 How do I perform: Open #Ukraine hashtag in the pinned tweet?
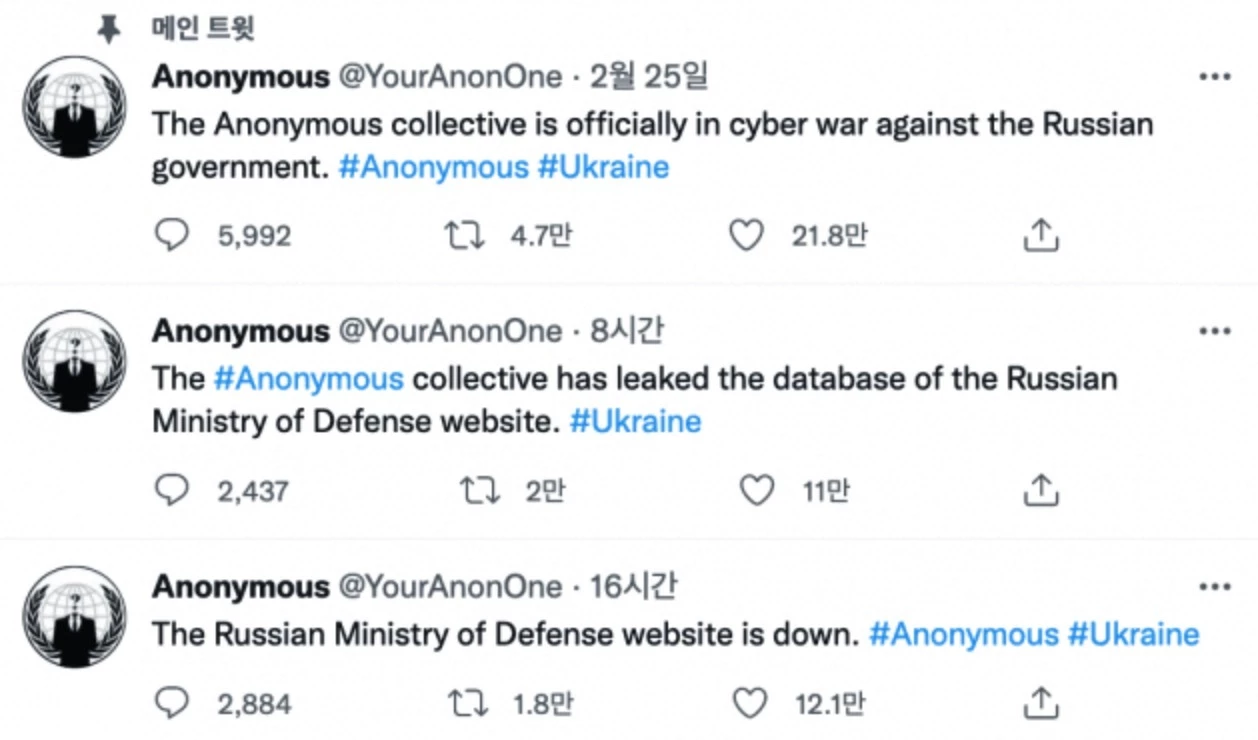(x=603, y=167)
